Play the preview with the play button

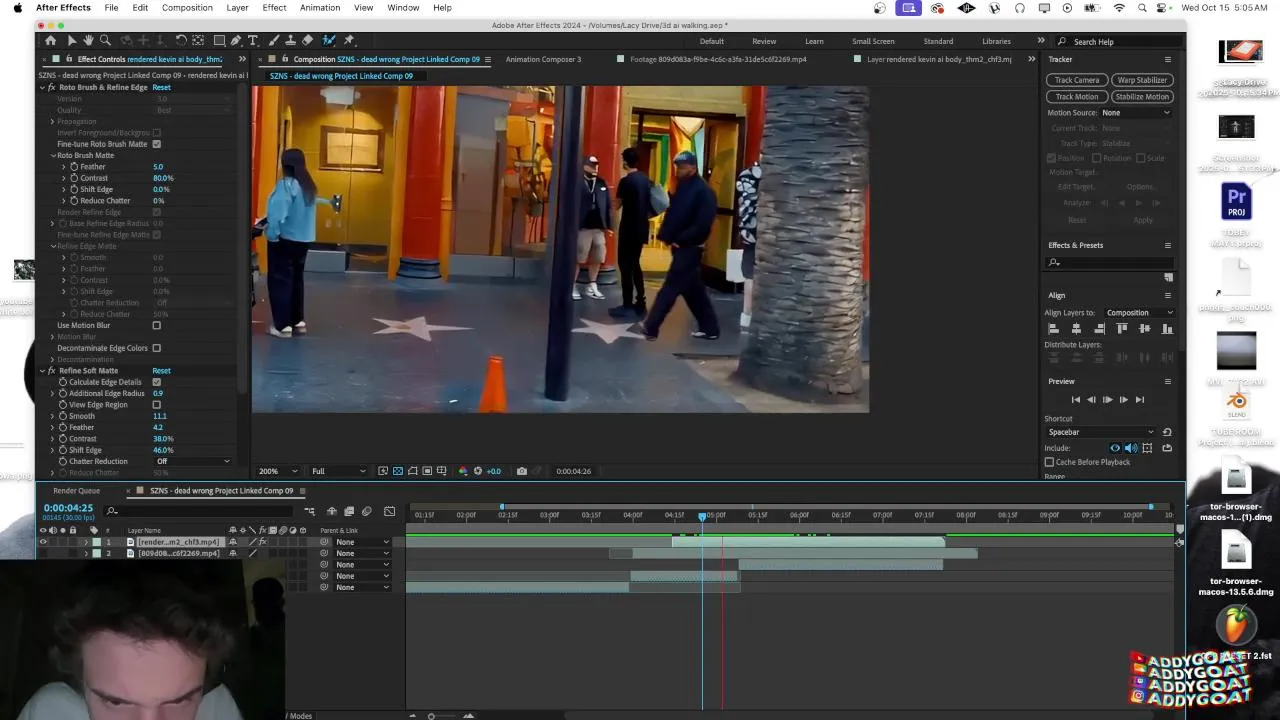point(1107,400)
